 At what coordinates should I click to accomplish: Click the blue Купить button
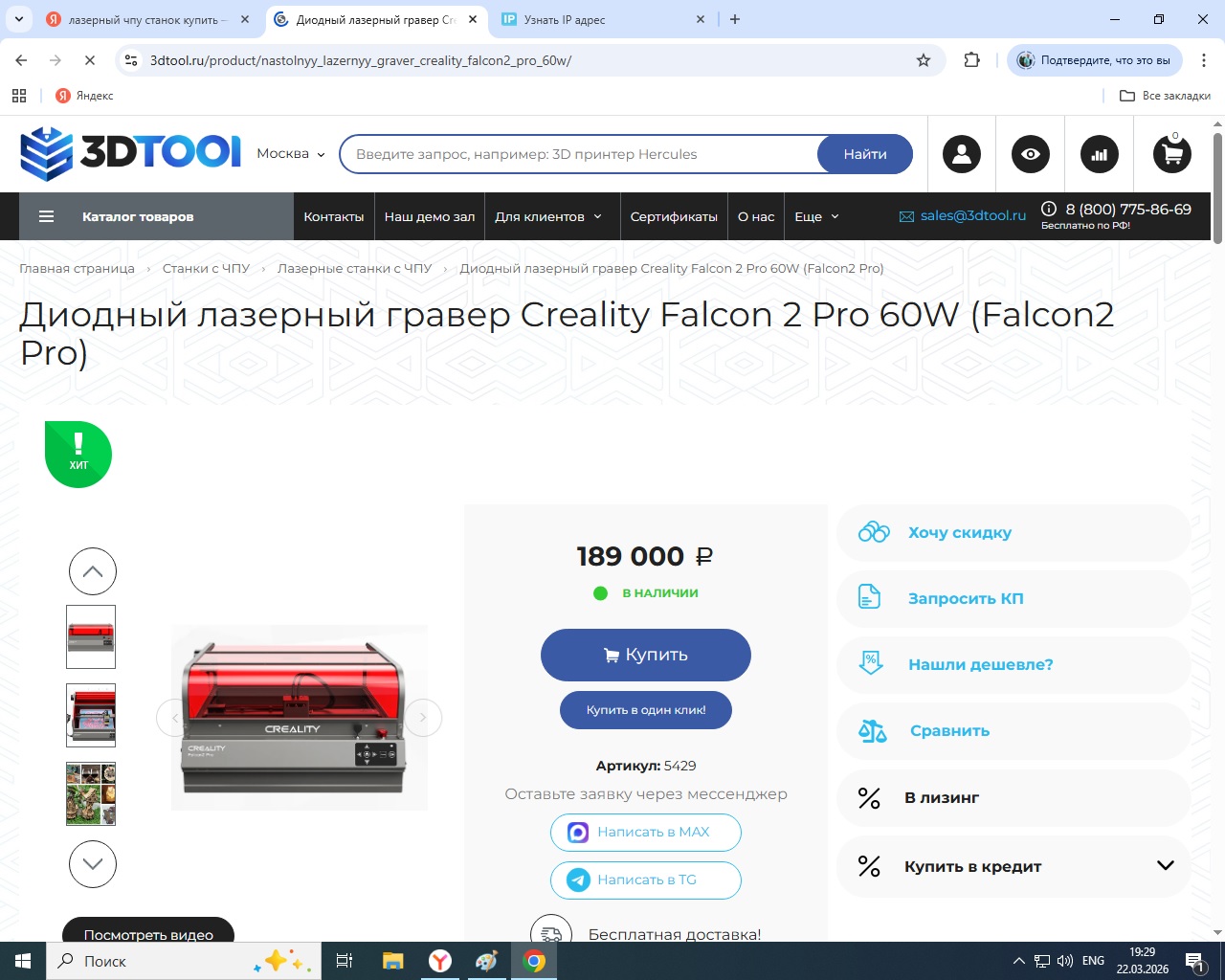pyautogui.click(x=646, y=655)
